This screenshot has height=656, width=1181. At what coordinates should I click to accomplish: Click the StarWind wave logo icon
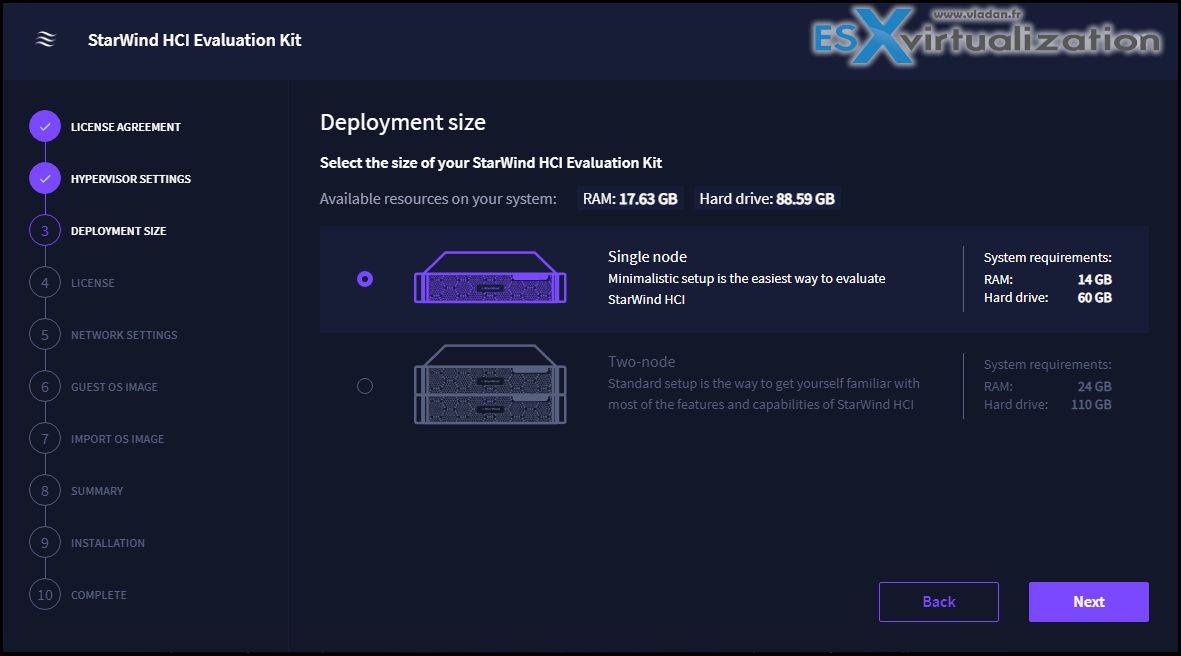[45, 40]
